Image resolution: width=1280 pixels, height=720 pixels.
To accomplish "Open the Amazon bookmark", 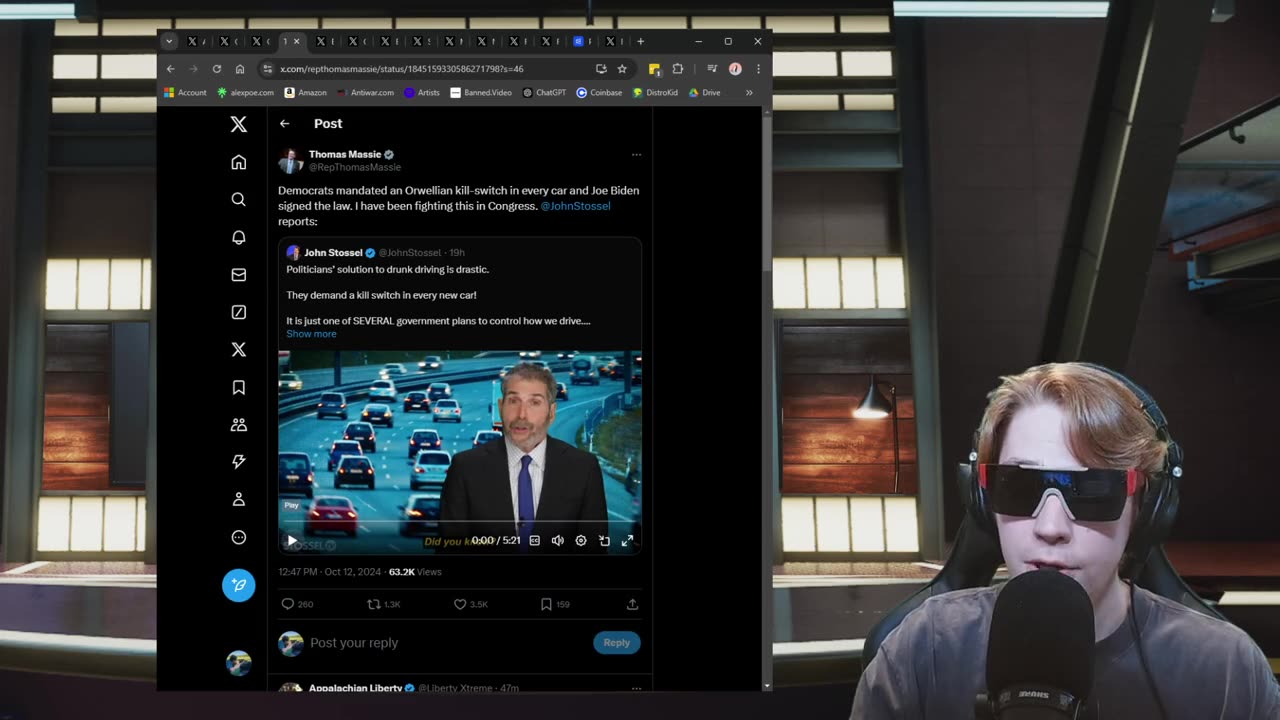I will pos(305,93).
